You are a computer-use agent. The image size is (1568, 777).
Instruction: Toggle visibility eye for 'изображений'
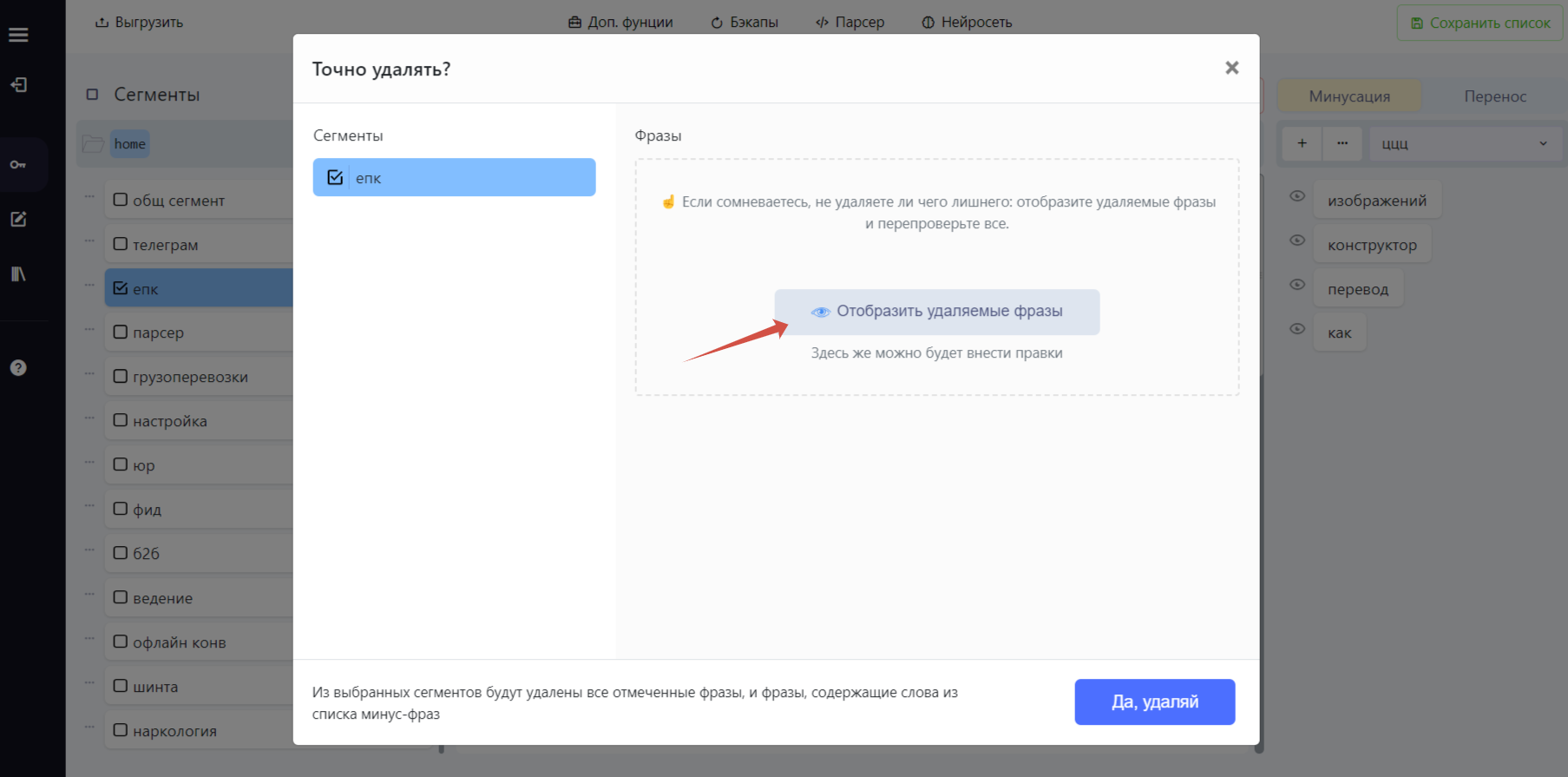(x=1297, y=196)
